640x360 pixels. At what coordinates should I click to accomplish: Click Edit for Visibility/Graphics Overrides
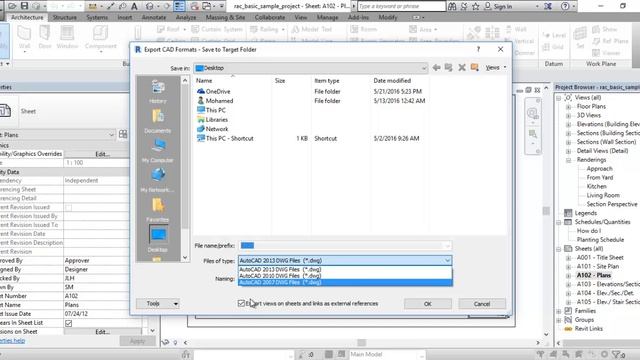click(102, 154)
